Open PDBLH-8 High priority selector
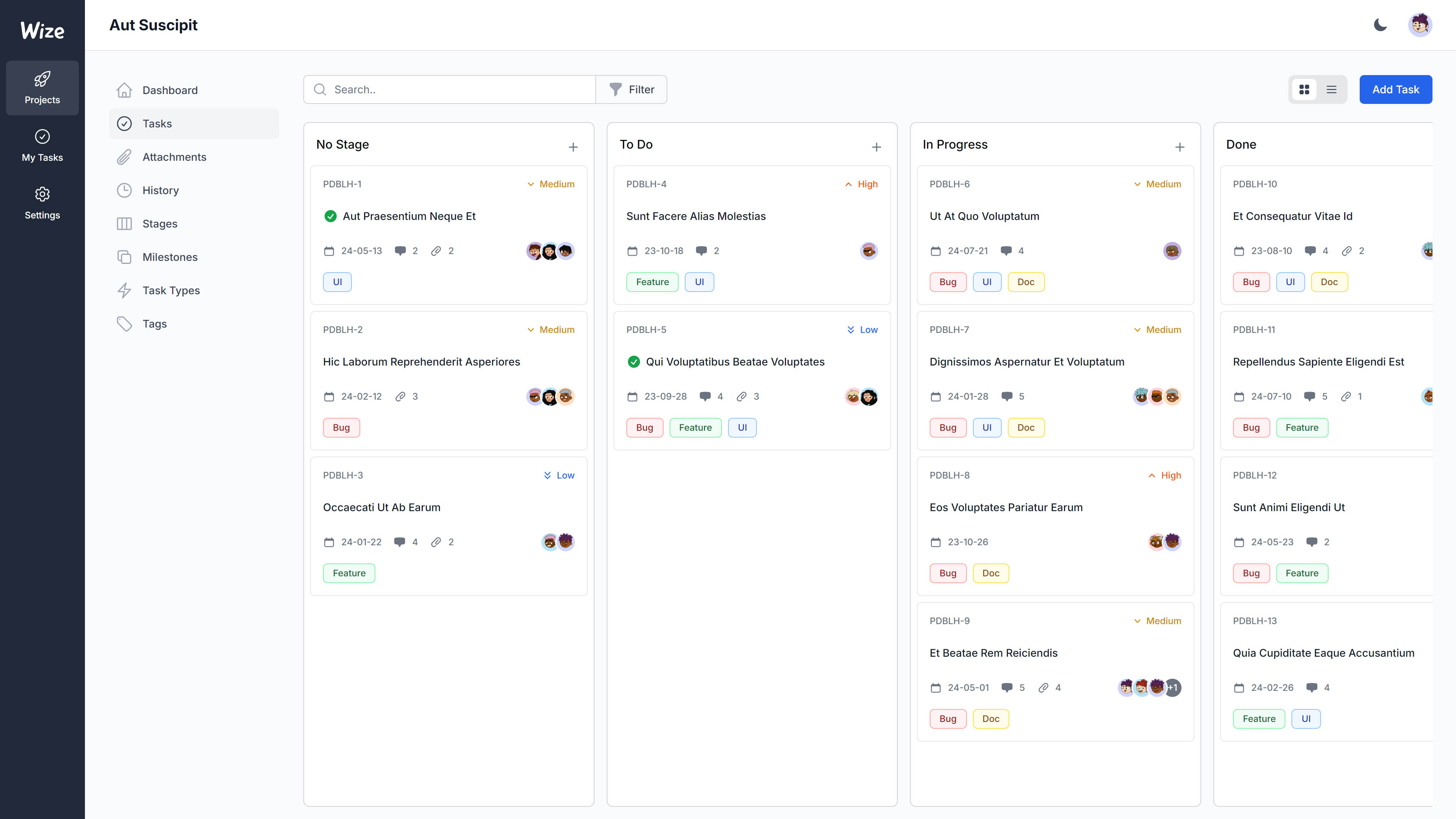This screenshot has width=1456, height=819. tap(1164, 475)
